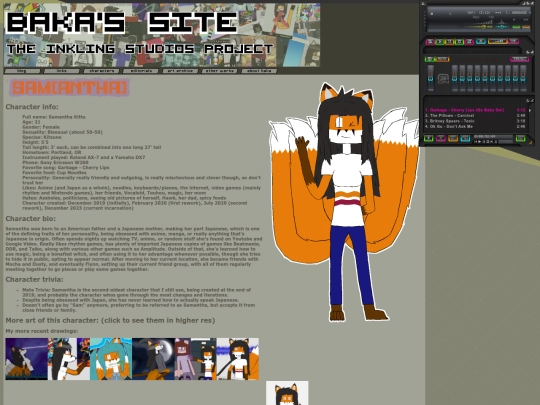This screenshot has width=540, height=405.
Task: Start playback with the green play button
Action: click(440, 42)
